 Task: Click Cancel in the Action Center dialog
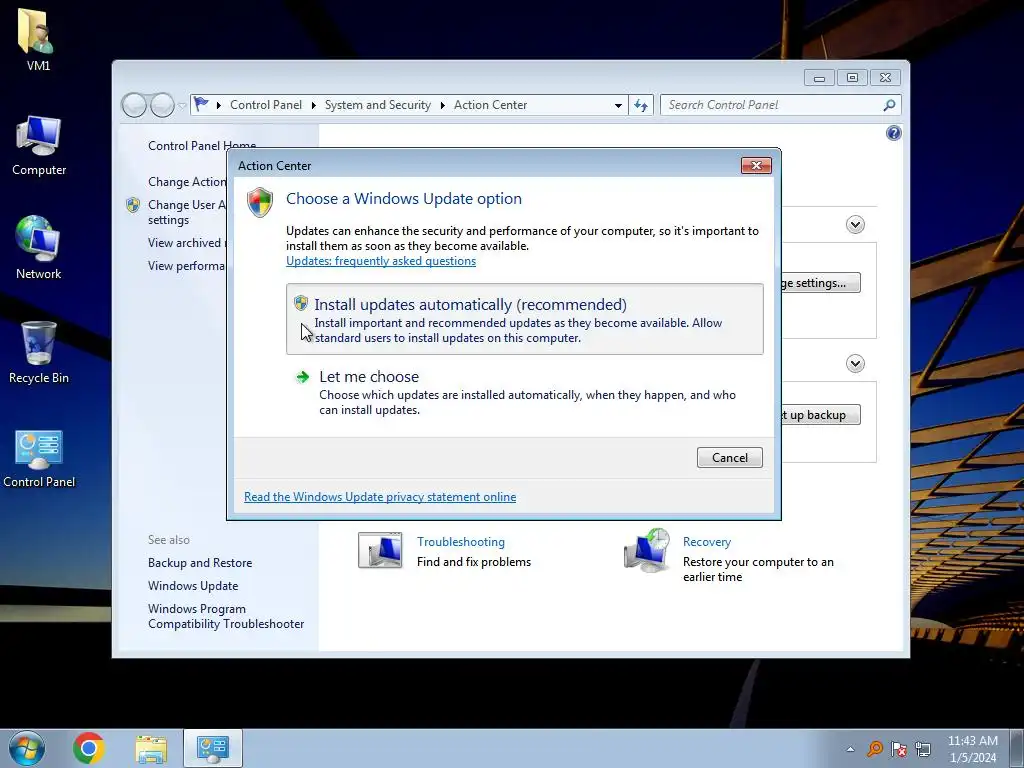click(x=729, y=458)
